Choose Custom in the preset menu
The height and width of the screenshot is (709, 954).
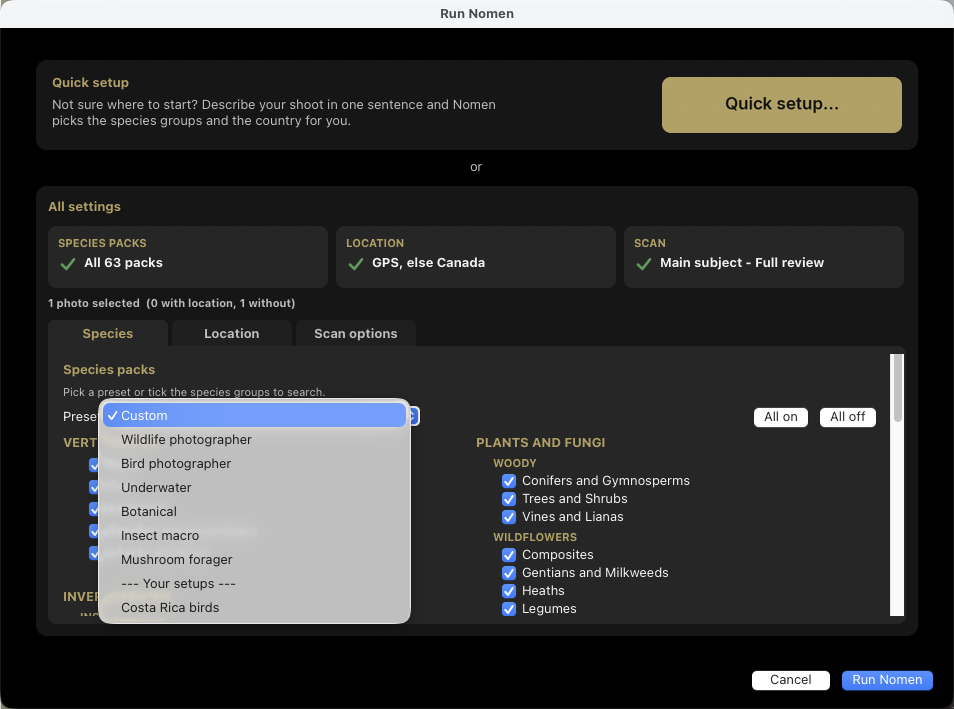(254, 416)
